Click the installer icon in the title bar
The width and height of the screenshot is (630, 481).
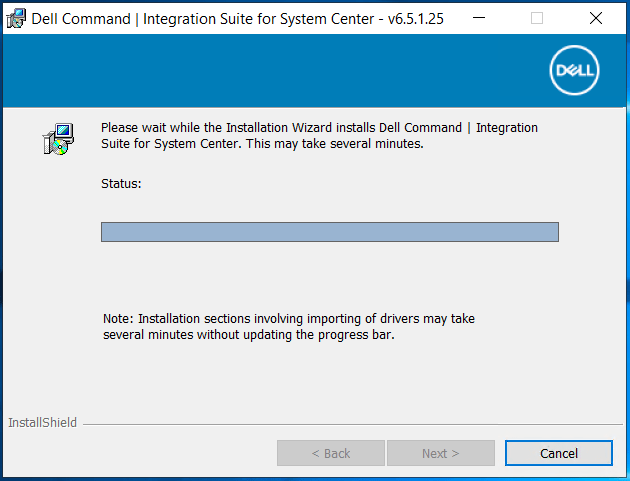(15, 18)
